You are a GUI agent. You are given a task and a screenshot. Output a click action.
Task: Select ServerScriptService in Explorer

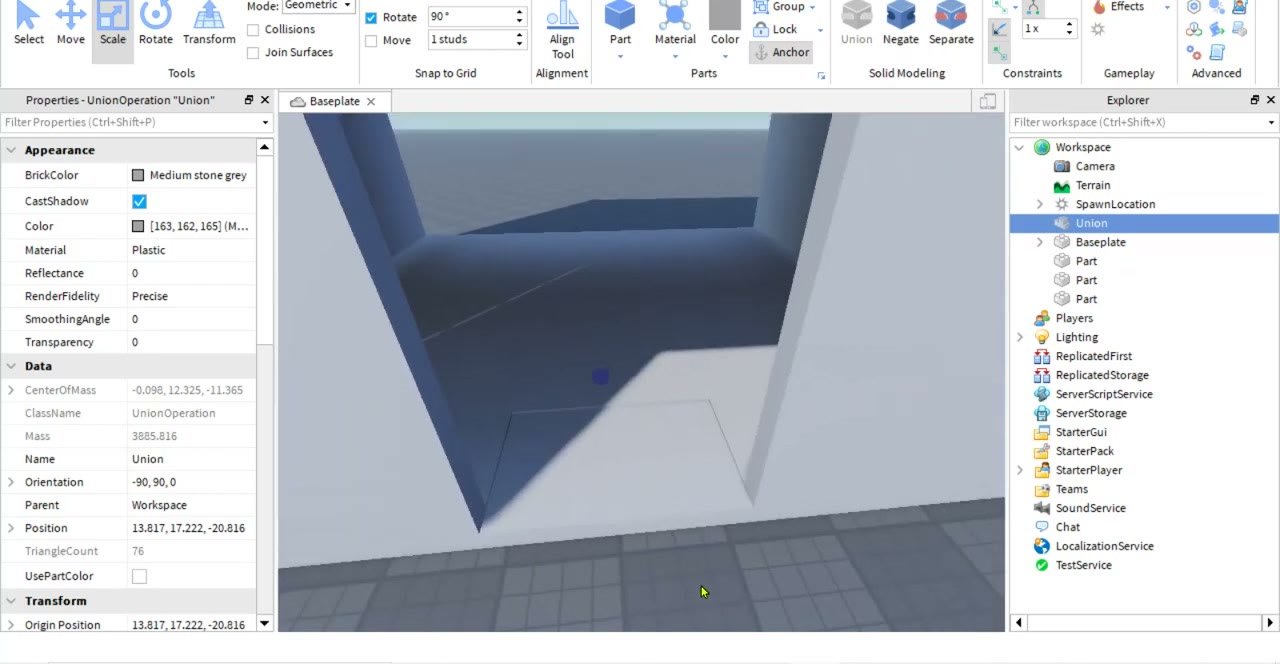(x=1104, y=394)
